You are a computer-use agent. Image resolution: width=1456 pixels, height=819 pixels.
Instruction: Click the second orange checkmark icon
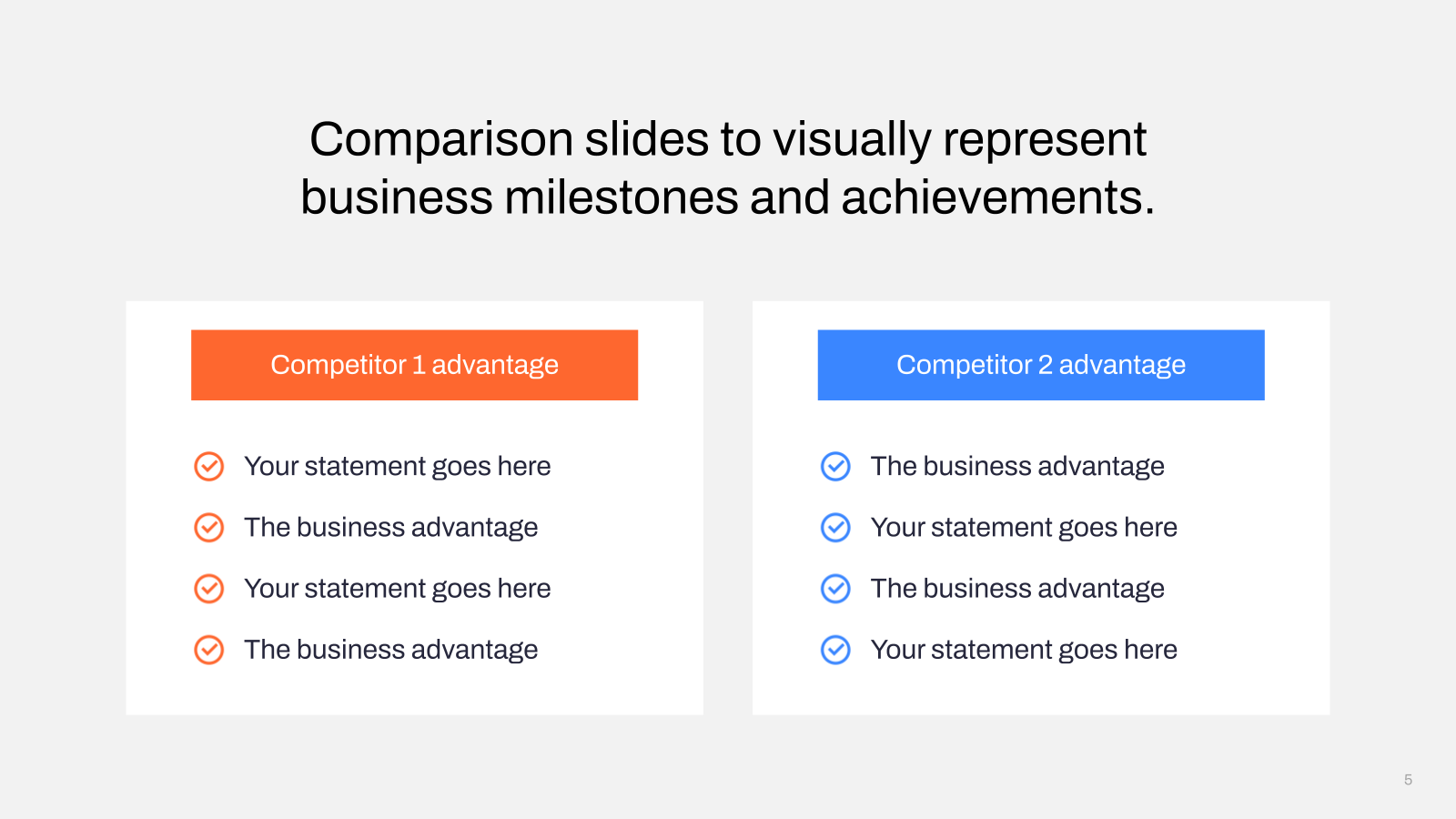click(209, 527)
